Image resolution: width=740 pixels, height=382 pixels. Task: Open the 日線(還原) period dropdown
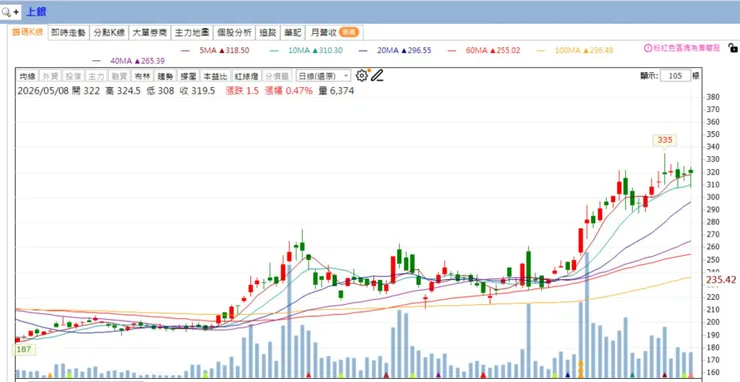pos(323,76)
